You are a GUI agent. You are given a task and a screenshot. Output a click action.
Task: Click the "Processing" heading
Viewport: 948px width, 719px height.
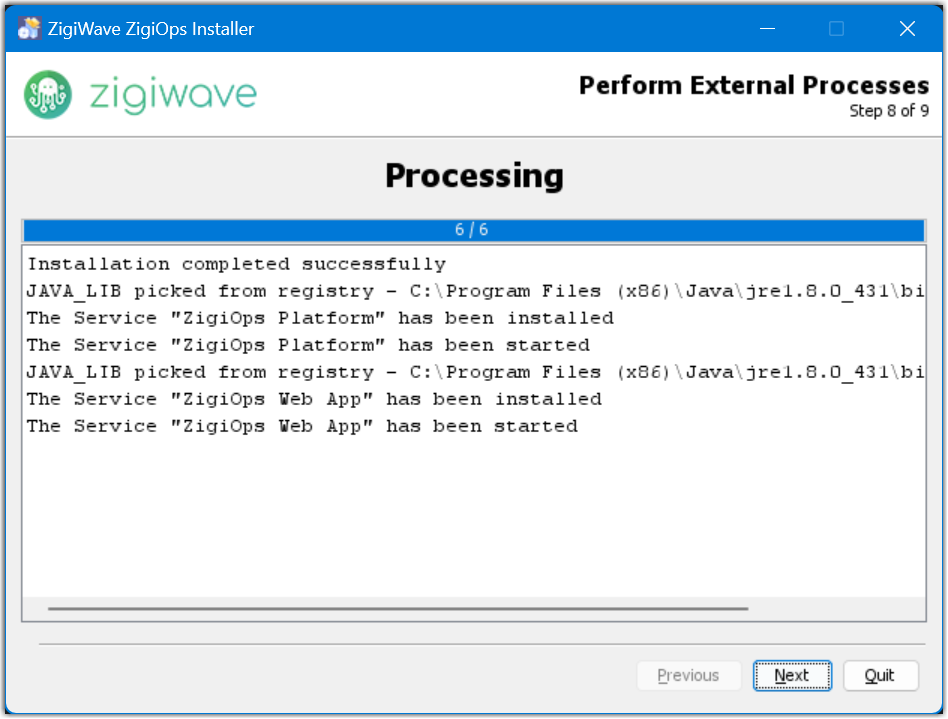[x=474, y=176]
